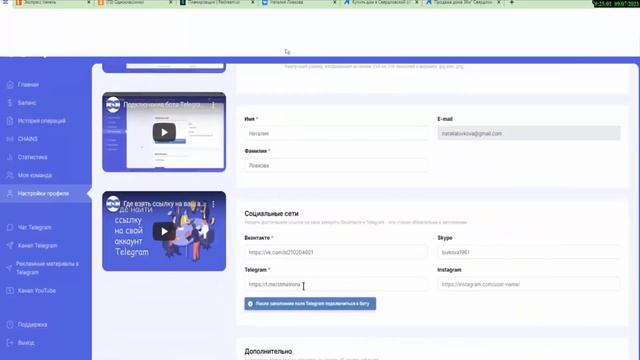Click channel avatar on bot connection video
The image size is (640, 360).
(x=113, y=104)
